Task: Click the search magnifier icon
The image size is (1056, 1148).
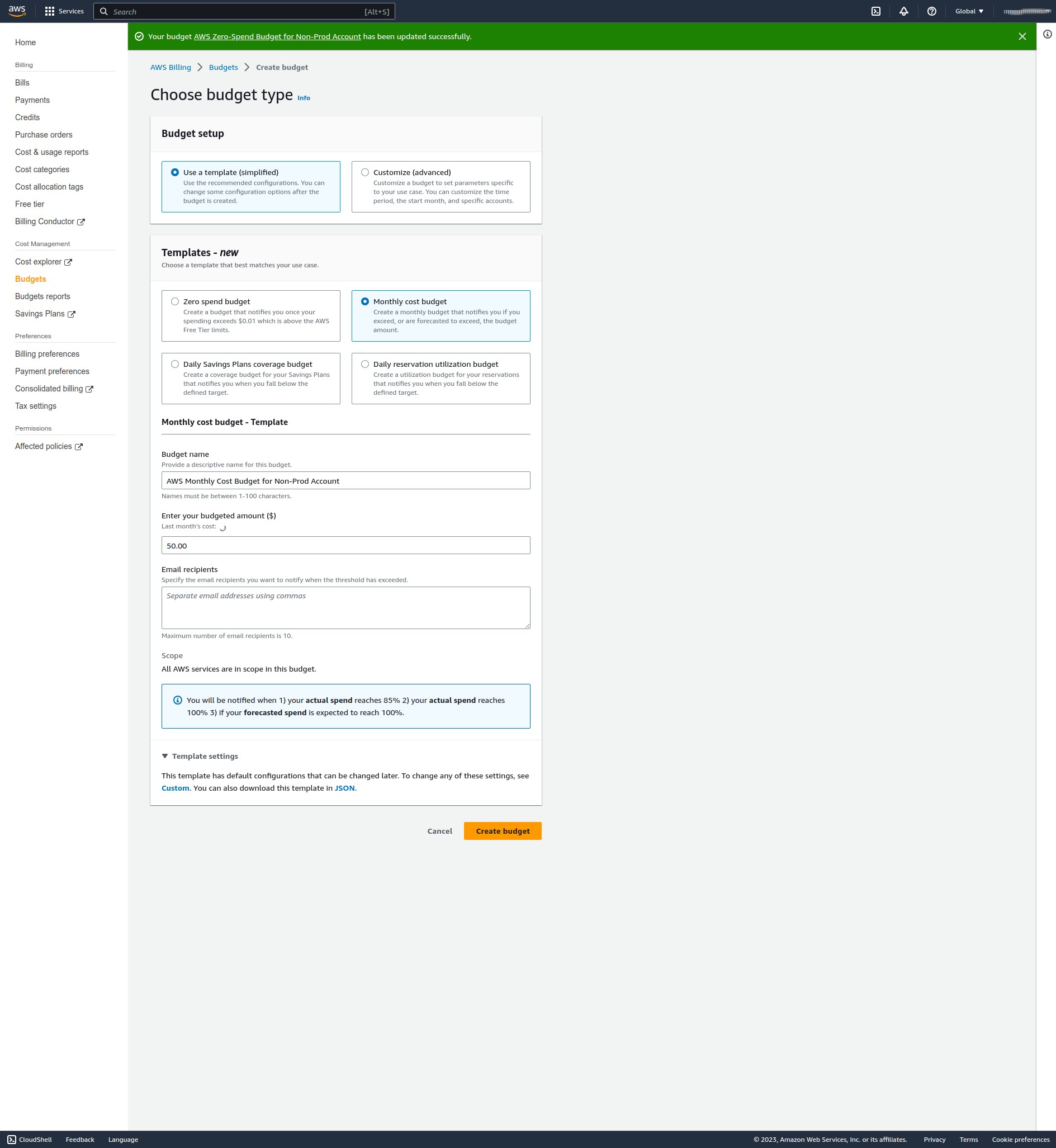Action: (104, 11)
